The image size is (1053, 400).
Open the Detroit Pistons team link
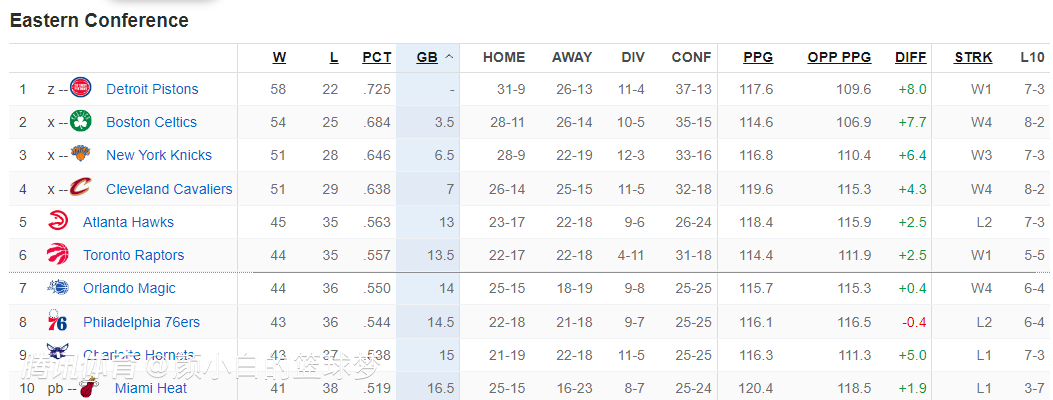tap(152, 89)
